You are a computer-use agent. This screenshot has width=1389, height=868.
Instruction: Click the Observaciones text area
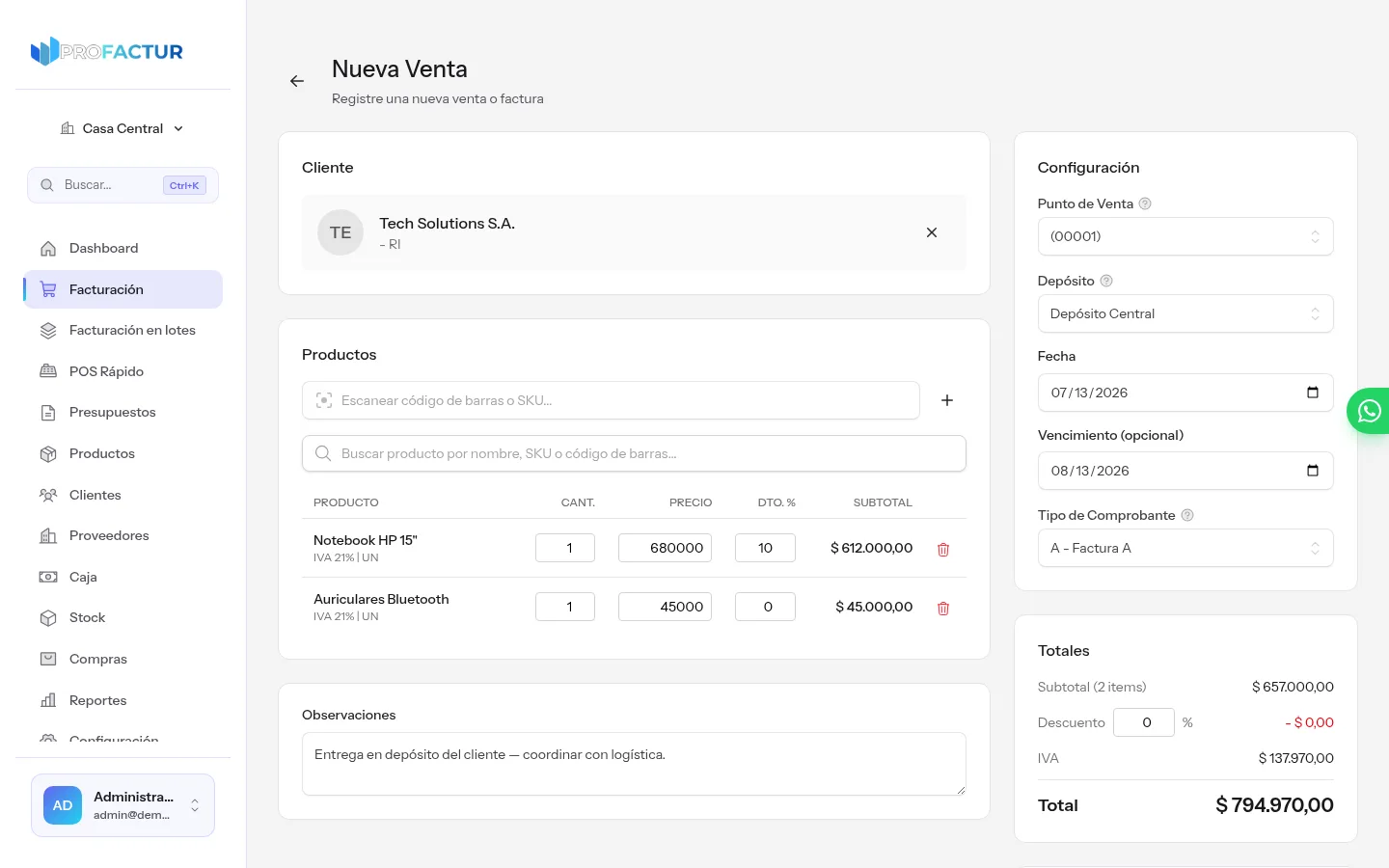[634, 764]
